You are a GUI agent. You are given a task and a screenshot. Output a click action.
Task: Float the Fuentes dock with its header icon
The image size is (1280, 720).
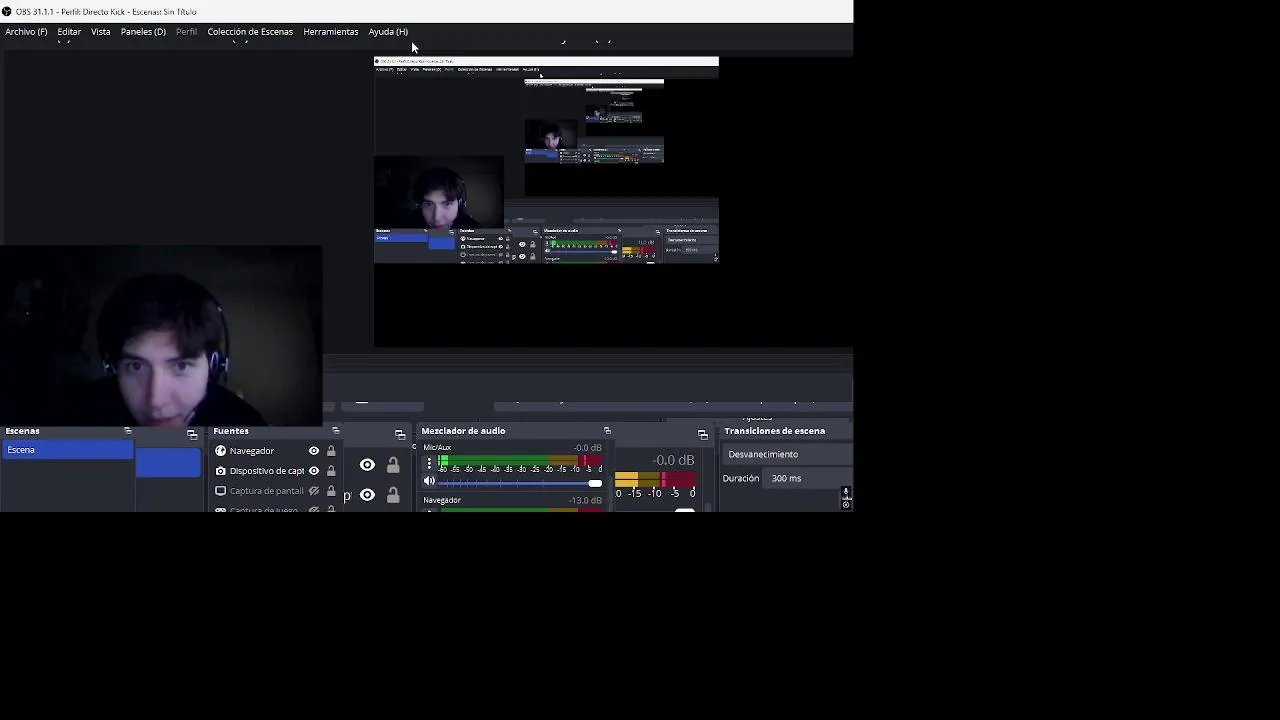pos(336,431)
